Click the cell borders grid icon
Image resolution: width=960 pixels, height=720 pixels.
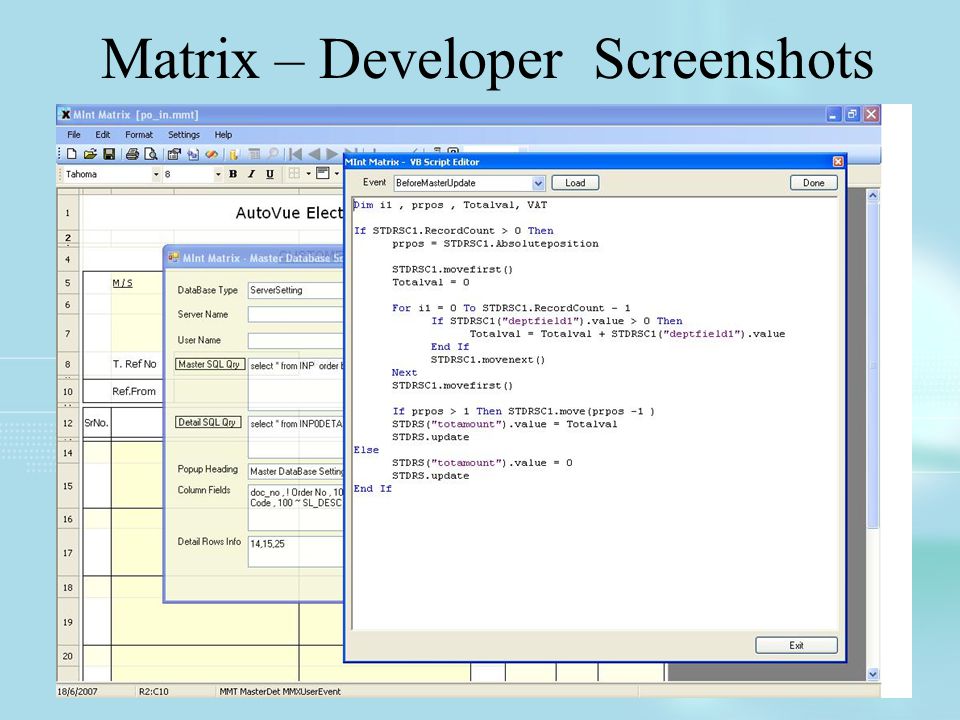(x=294, y=174)
